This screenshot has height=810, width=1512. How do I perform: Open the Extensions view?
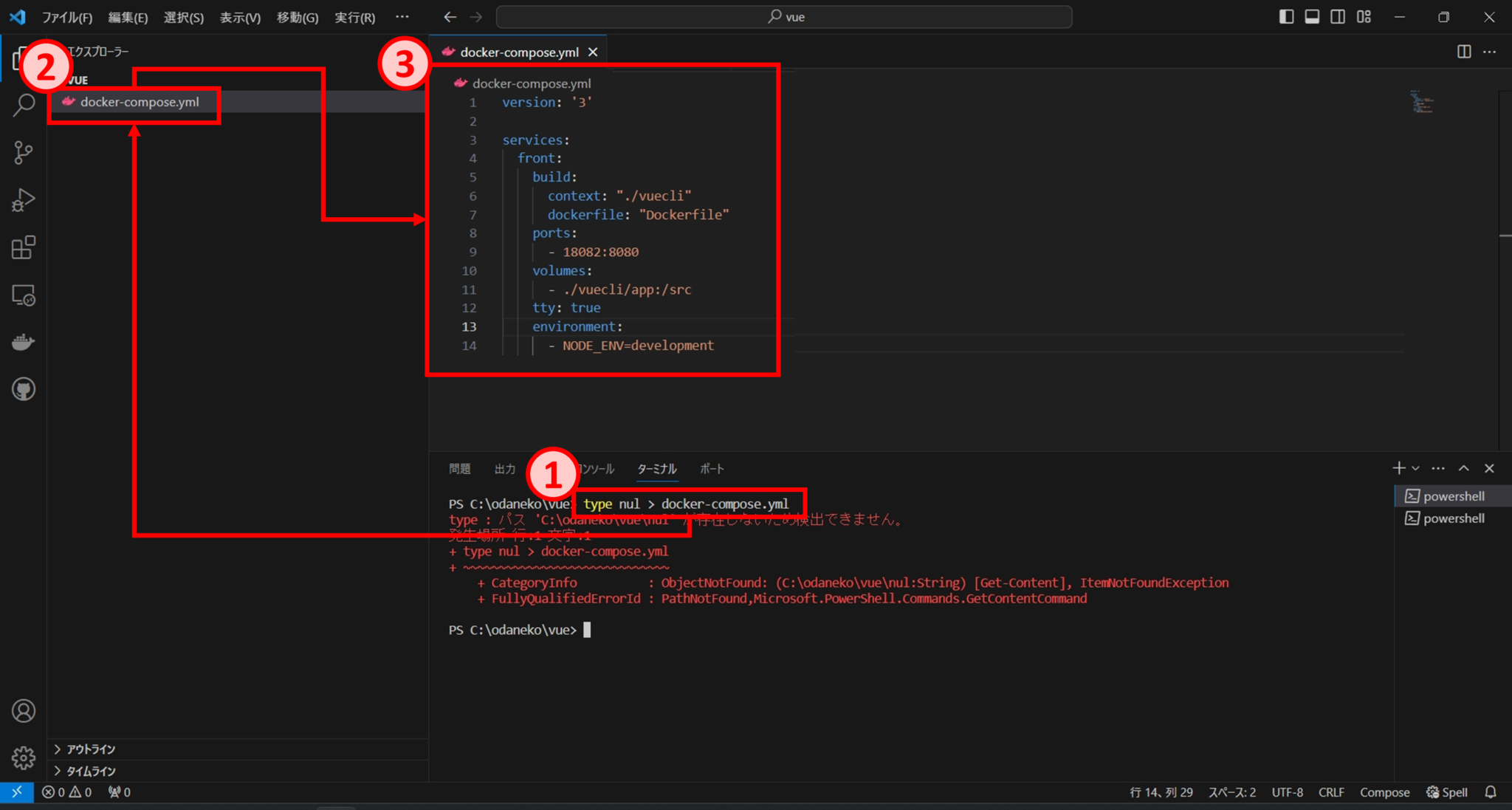(x=23, y=247)
